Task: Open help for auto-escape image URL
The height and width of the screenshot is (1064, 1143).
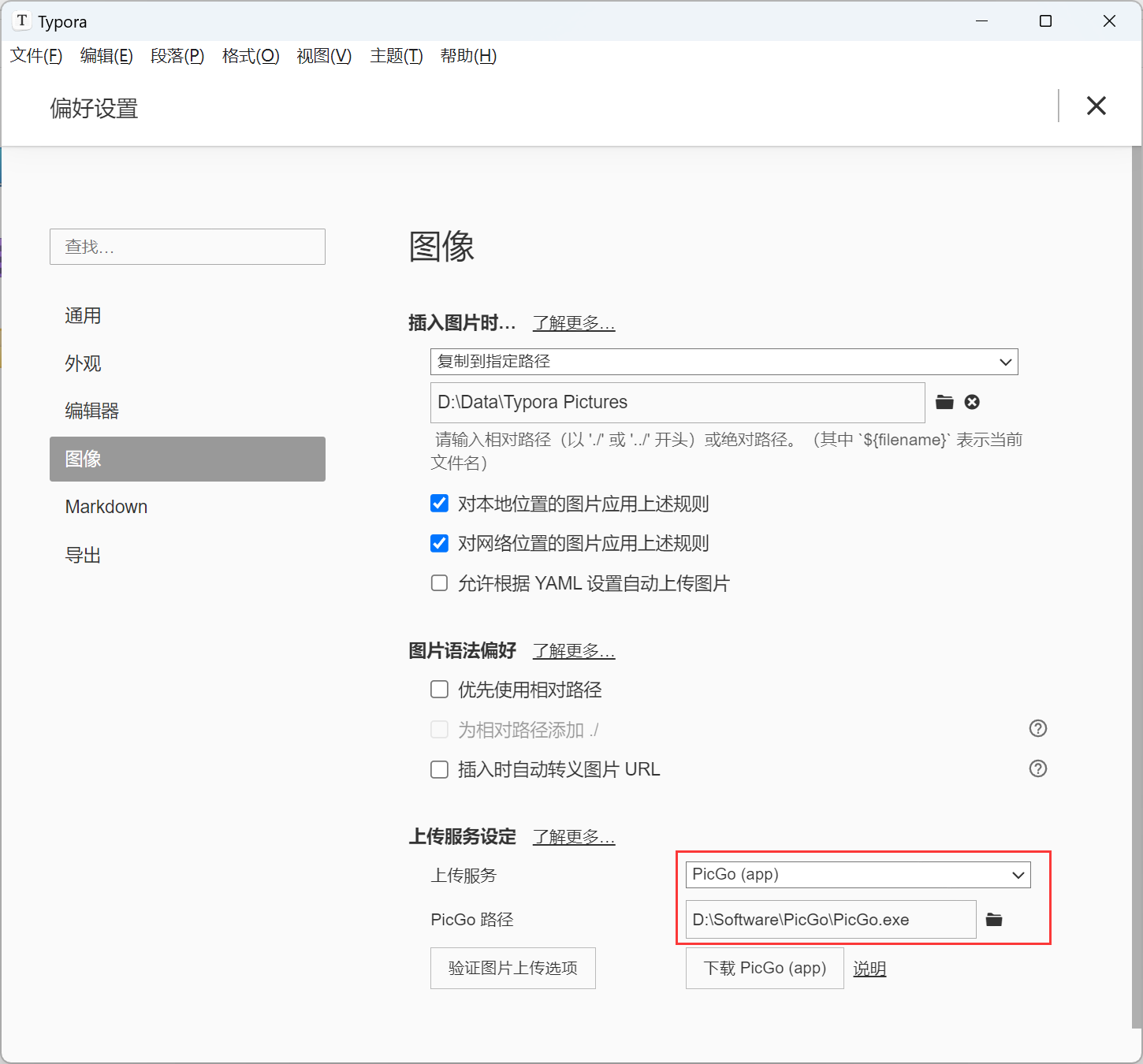Action: 1038,768
